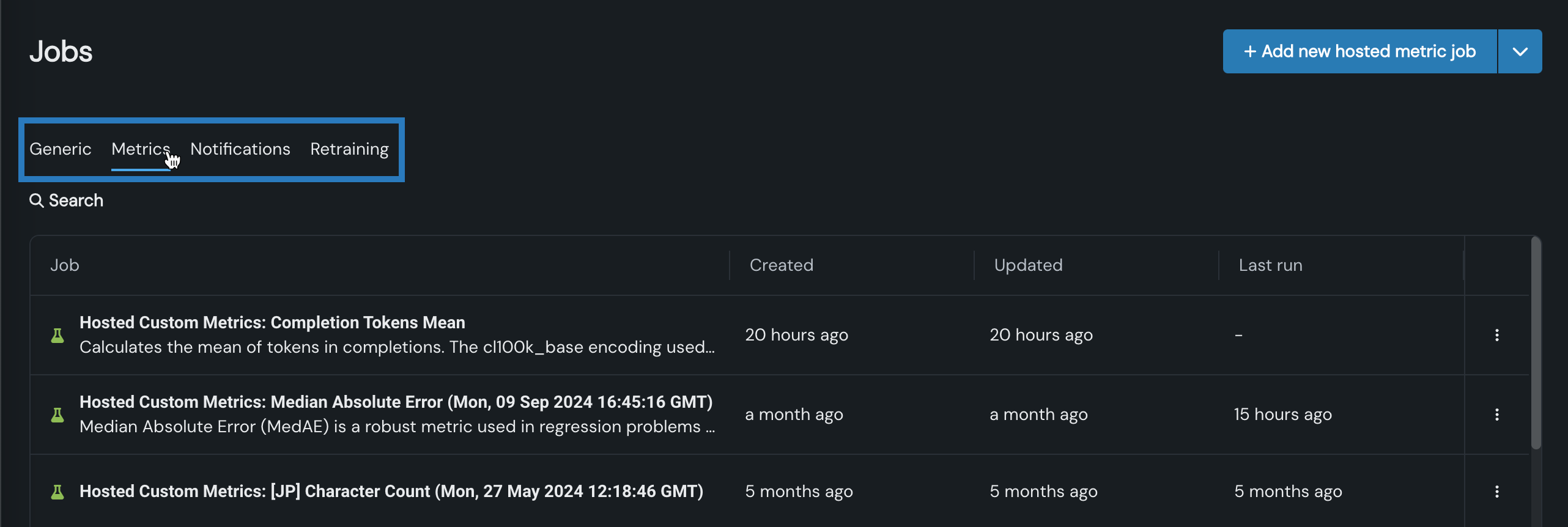Open the JP Character Count job

(391, 492)
